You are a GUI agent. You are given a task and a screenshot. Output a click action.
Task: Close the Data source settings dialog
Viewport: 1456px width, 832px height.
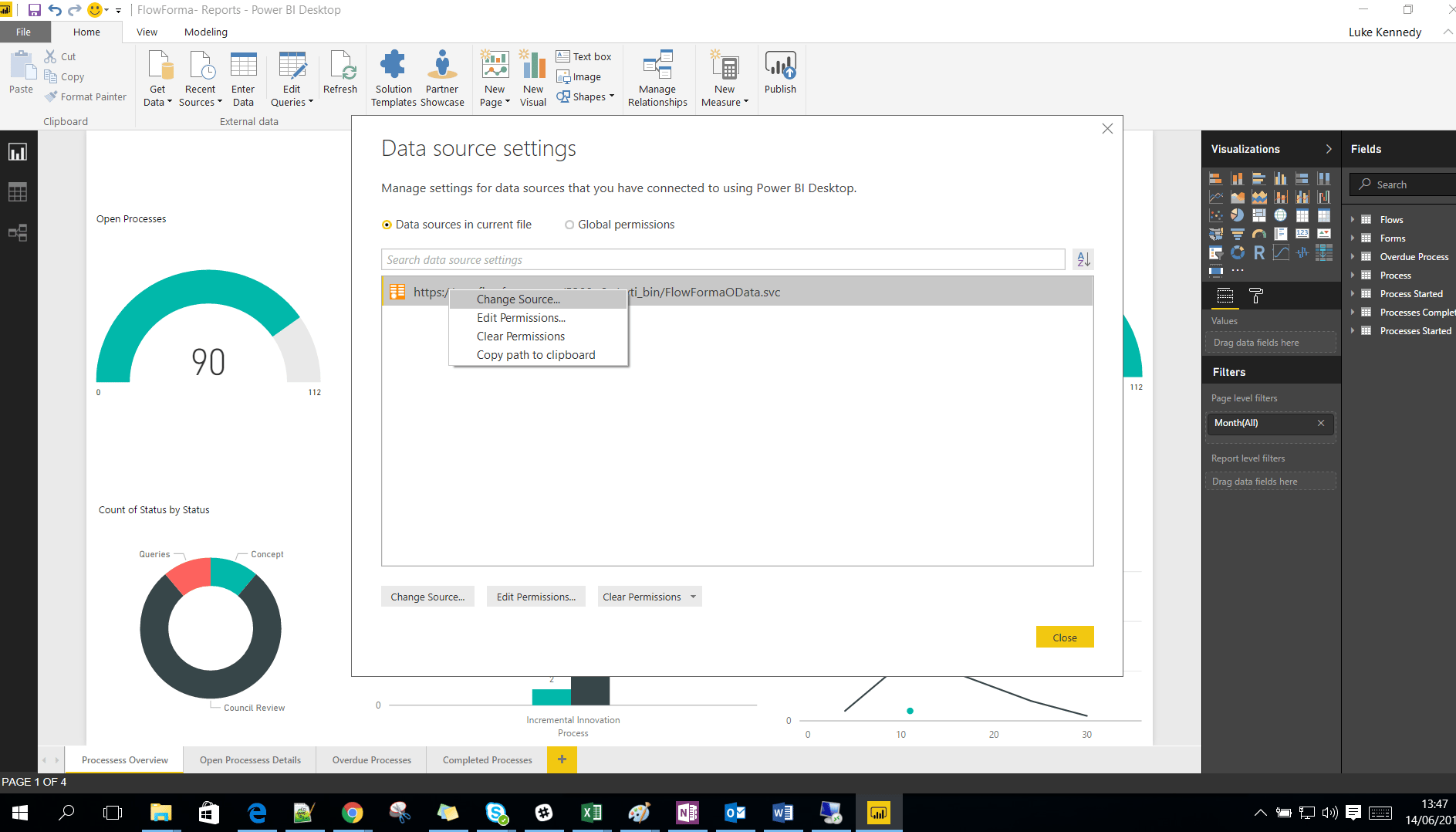point(1107,129)
